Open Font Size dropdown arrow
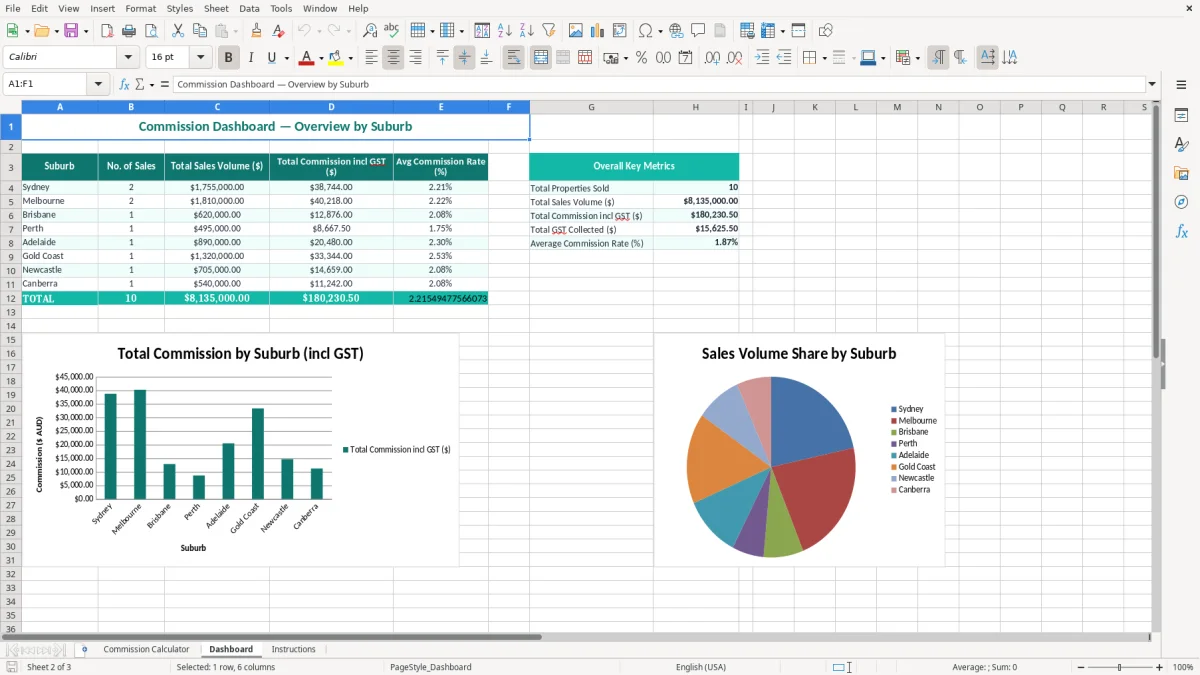Viewport: 1200px width, 675px height. [200, 58]
